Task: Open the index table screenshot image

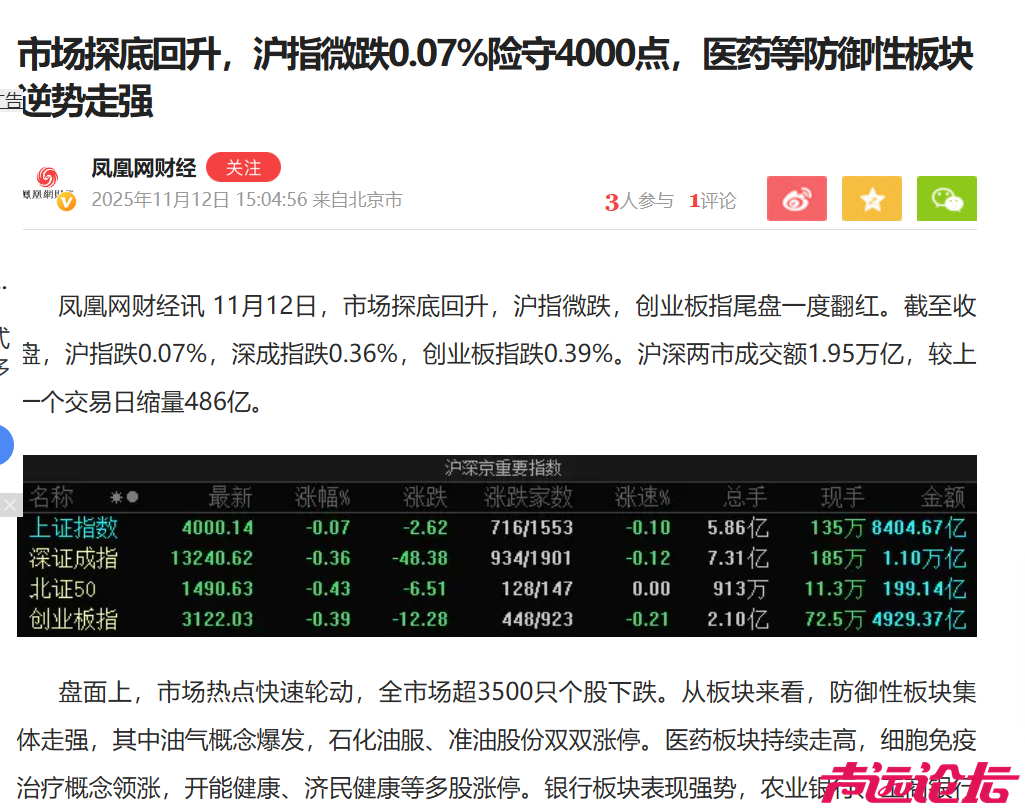Action: [x=498, y=546]
